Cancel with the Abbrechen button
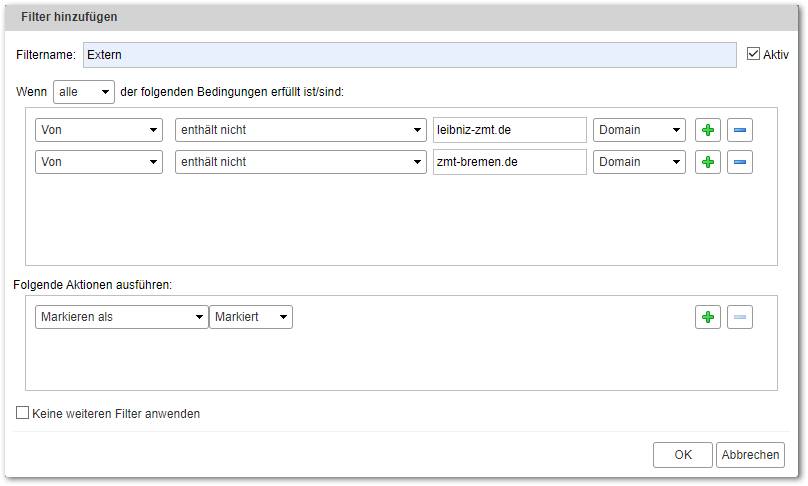Screen dimensions: 808x486 coord(750,455)
